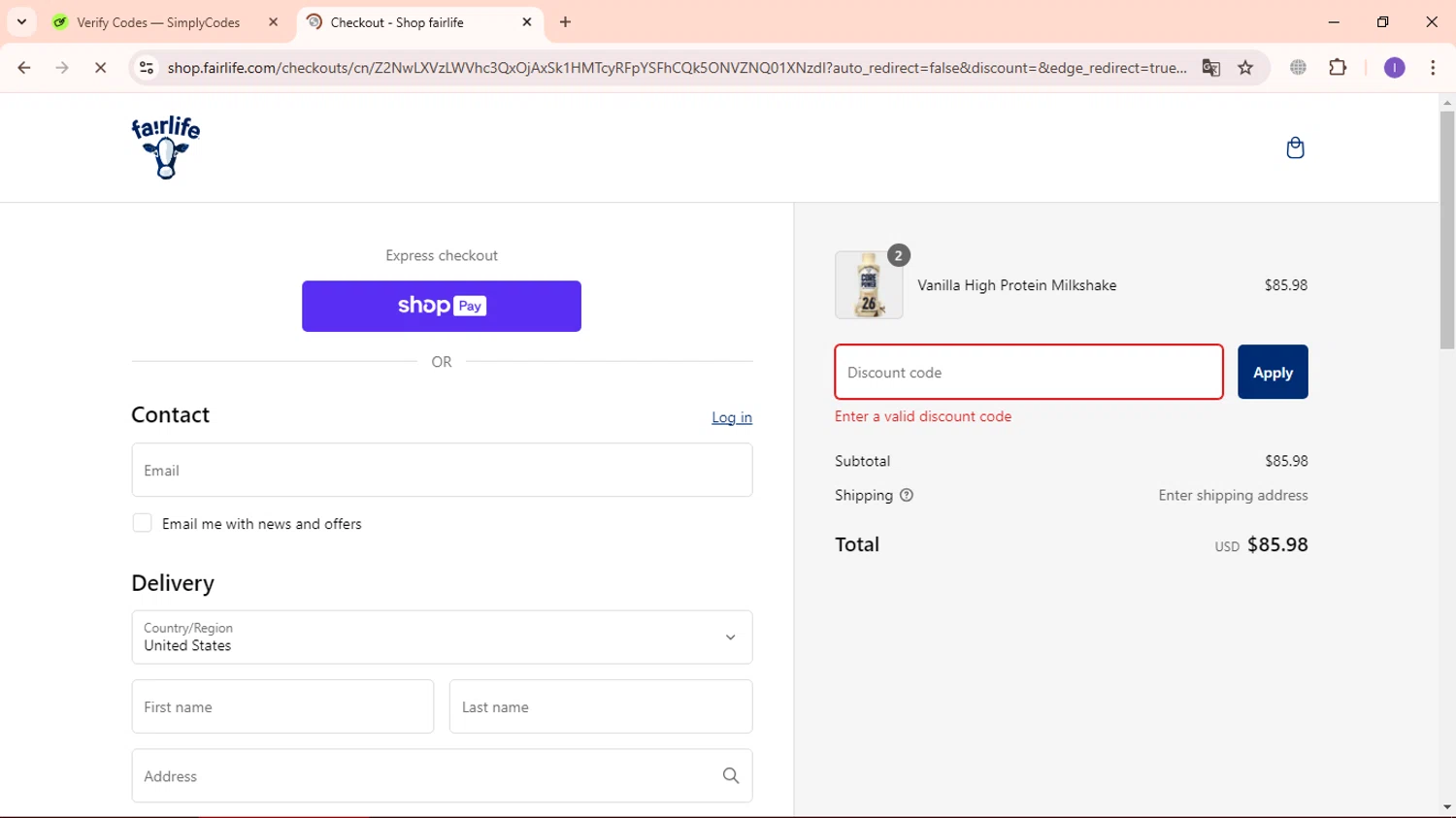1456x818 pixels.
Task: Click the page vertical scrollbar thumb
Action: 1447,230
